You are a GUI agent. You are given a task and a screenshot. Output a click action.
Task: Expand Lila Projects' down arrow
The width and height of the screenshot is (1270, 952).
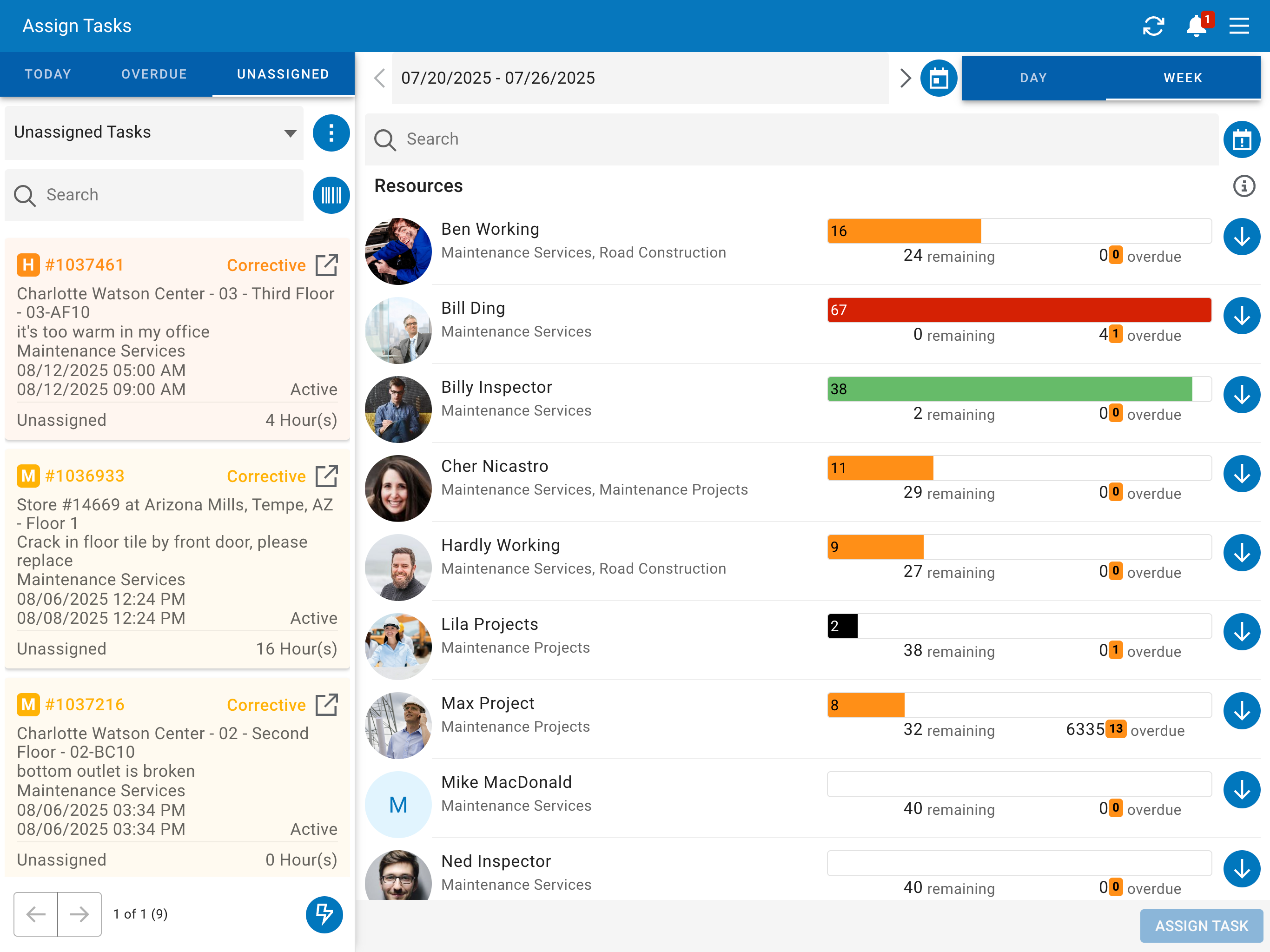tap(1241, 632)
